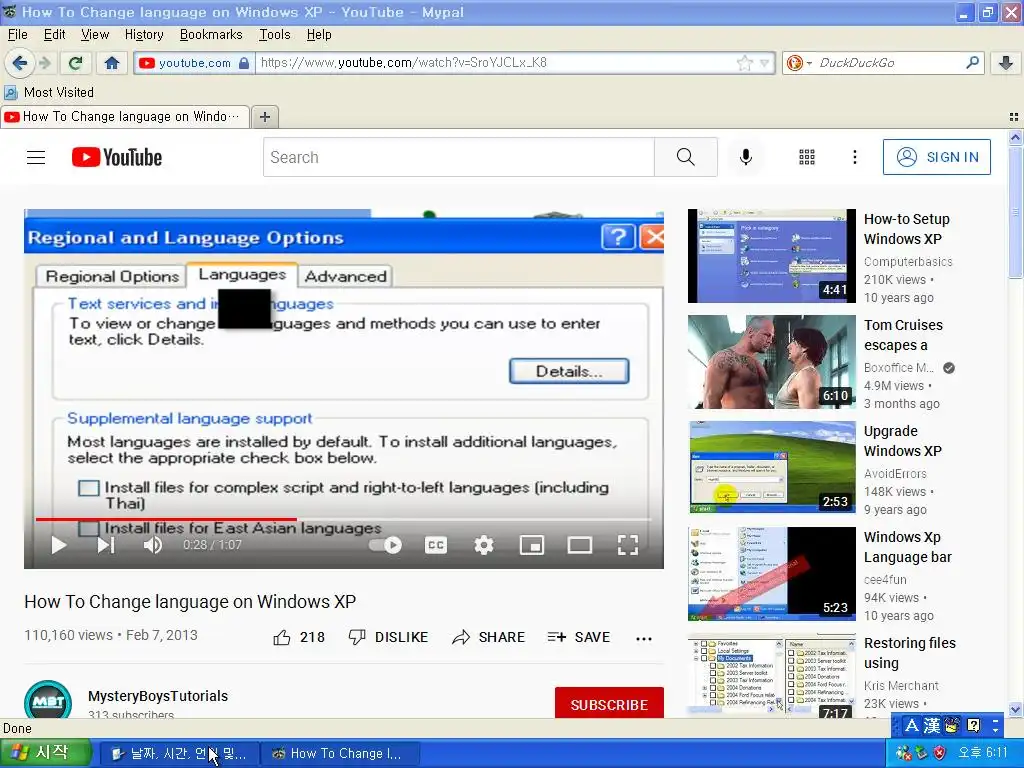
Task: Share the video
Action: [488, 637]
